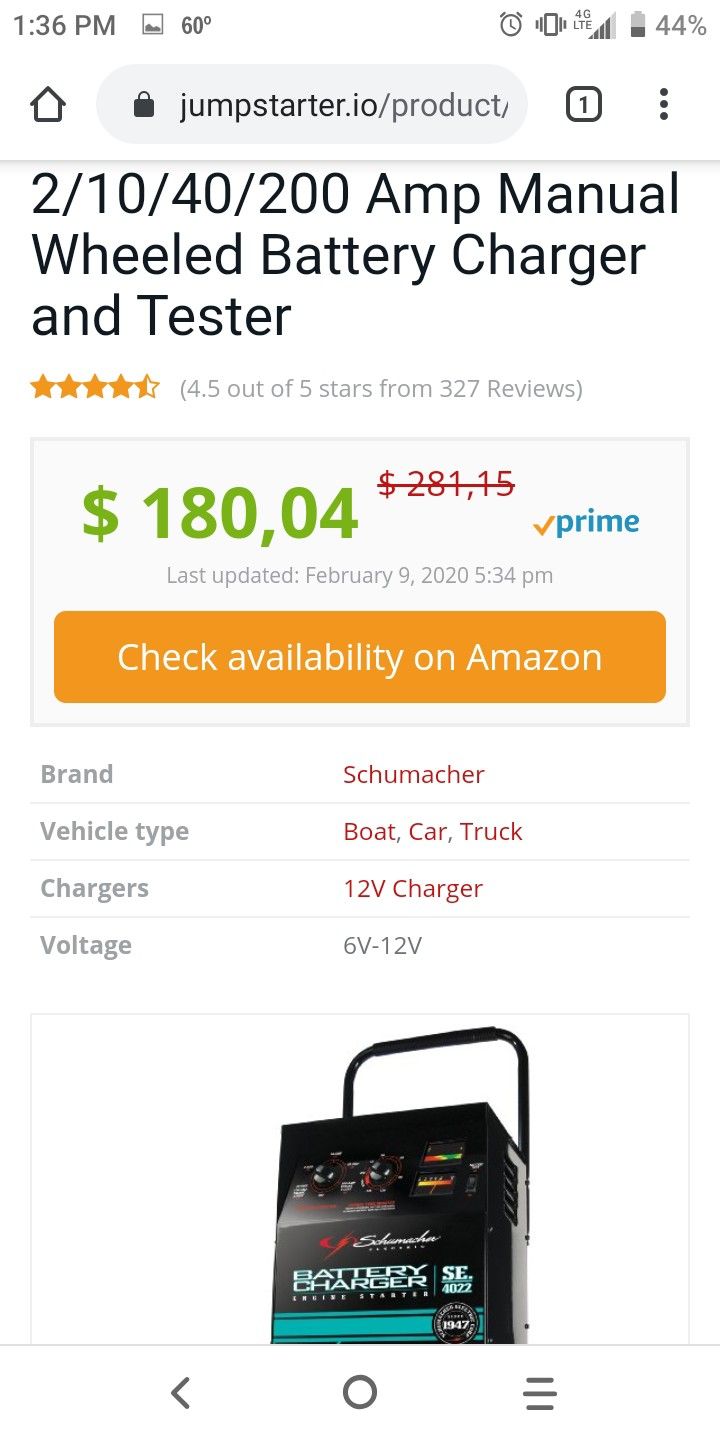
Task: Open Chrome's three-dot overflow menu
Action: point(663,104)
